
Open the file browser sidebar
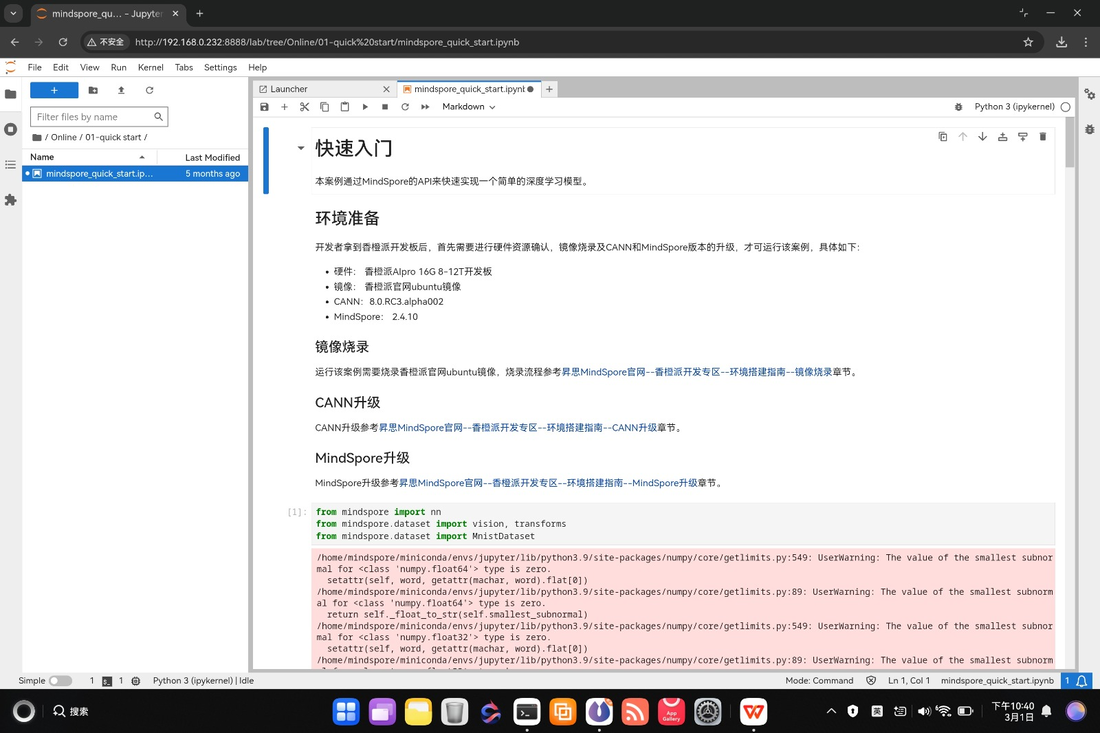tap(10, 93)
